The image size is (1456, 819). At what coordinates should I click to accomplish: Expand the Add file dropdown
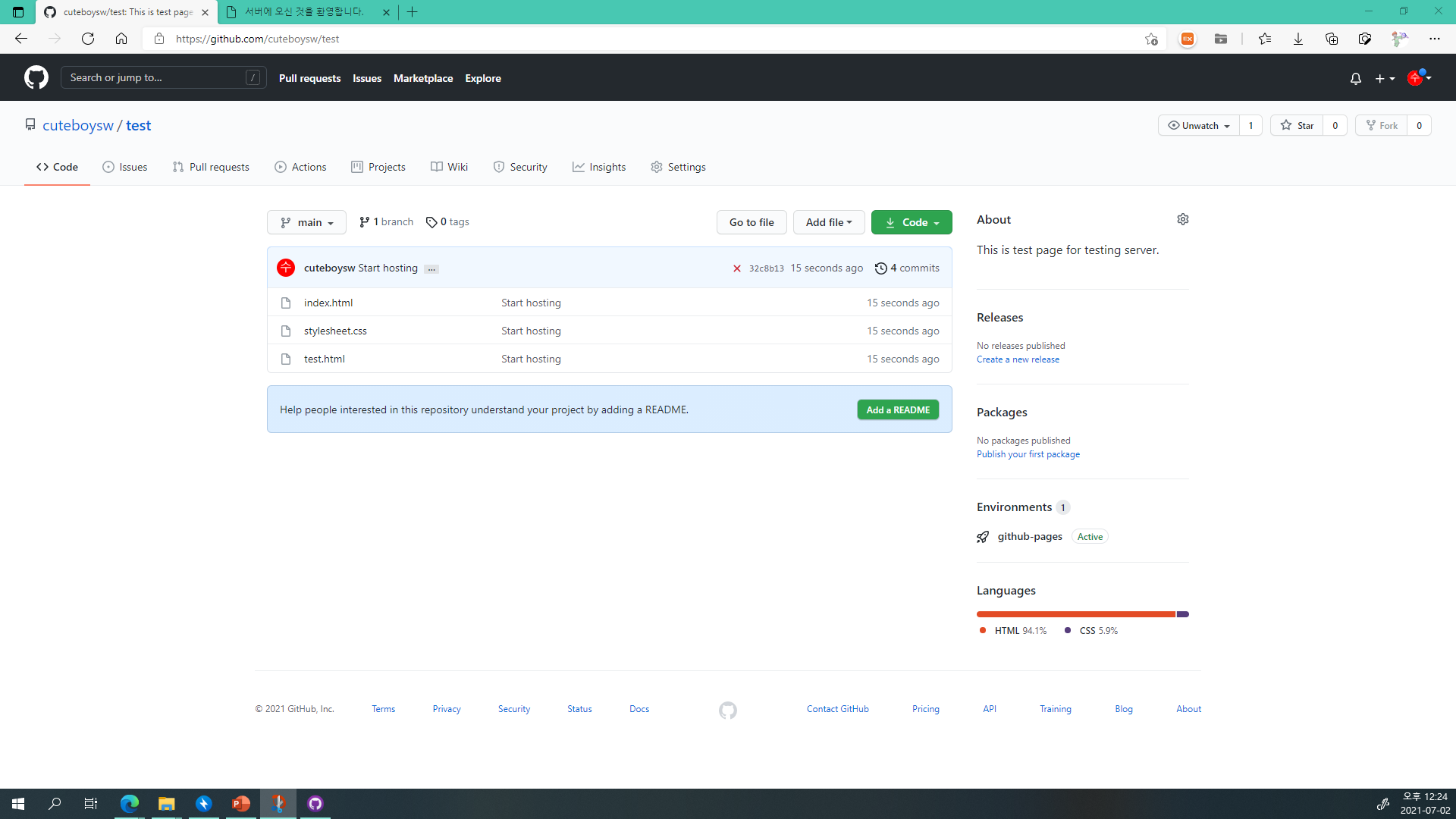pyautogui.click(x=829, y=222)
